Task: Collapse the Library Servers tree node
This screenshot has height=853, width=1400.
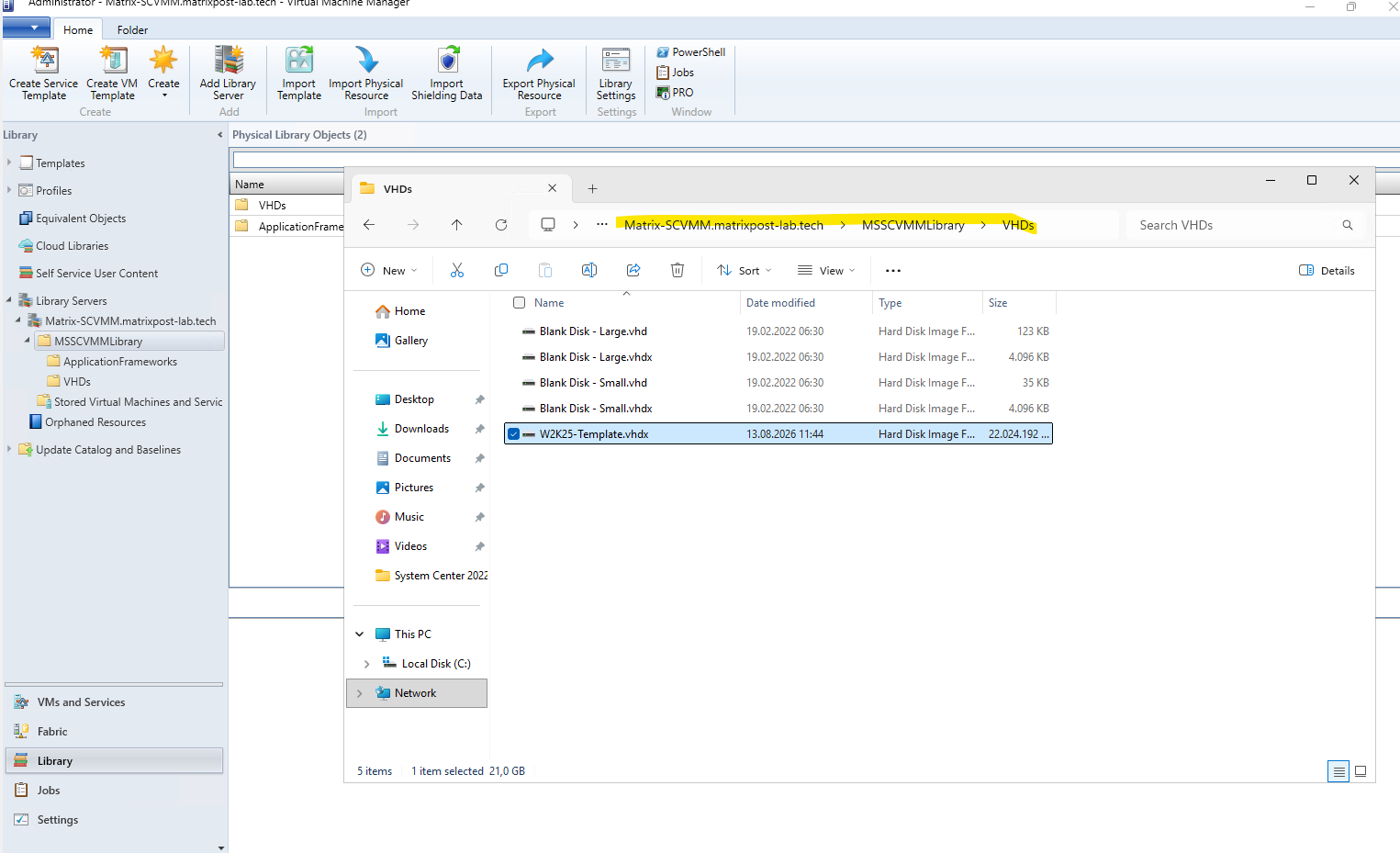Action: pyautogui.click(x=9, y=300)
